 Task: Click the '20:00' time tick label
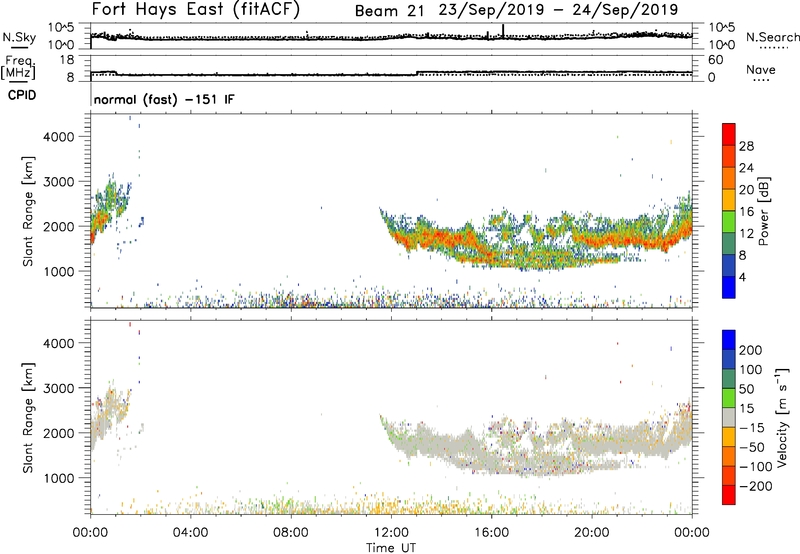(x=591, y=533)
